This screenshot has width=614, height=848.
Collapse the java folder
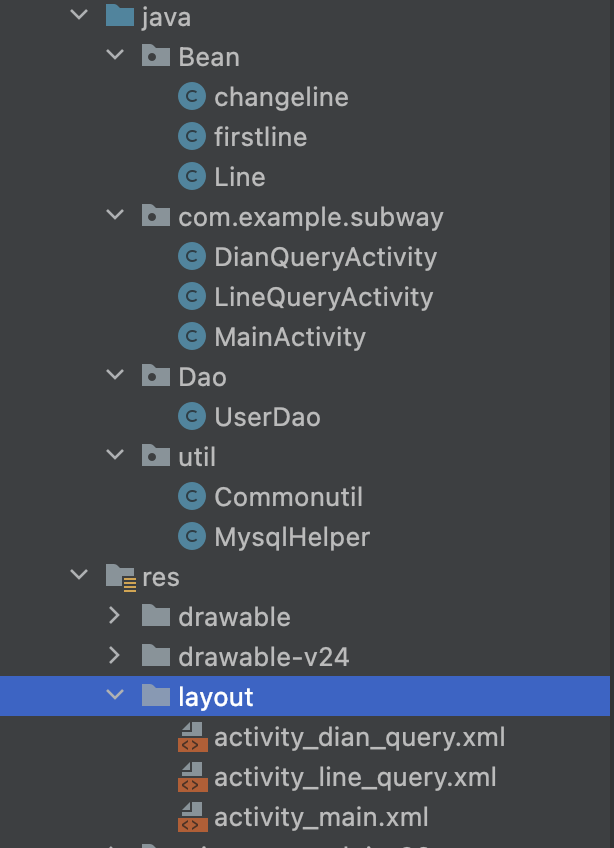tap(79, 17)
